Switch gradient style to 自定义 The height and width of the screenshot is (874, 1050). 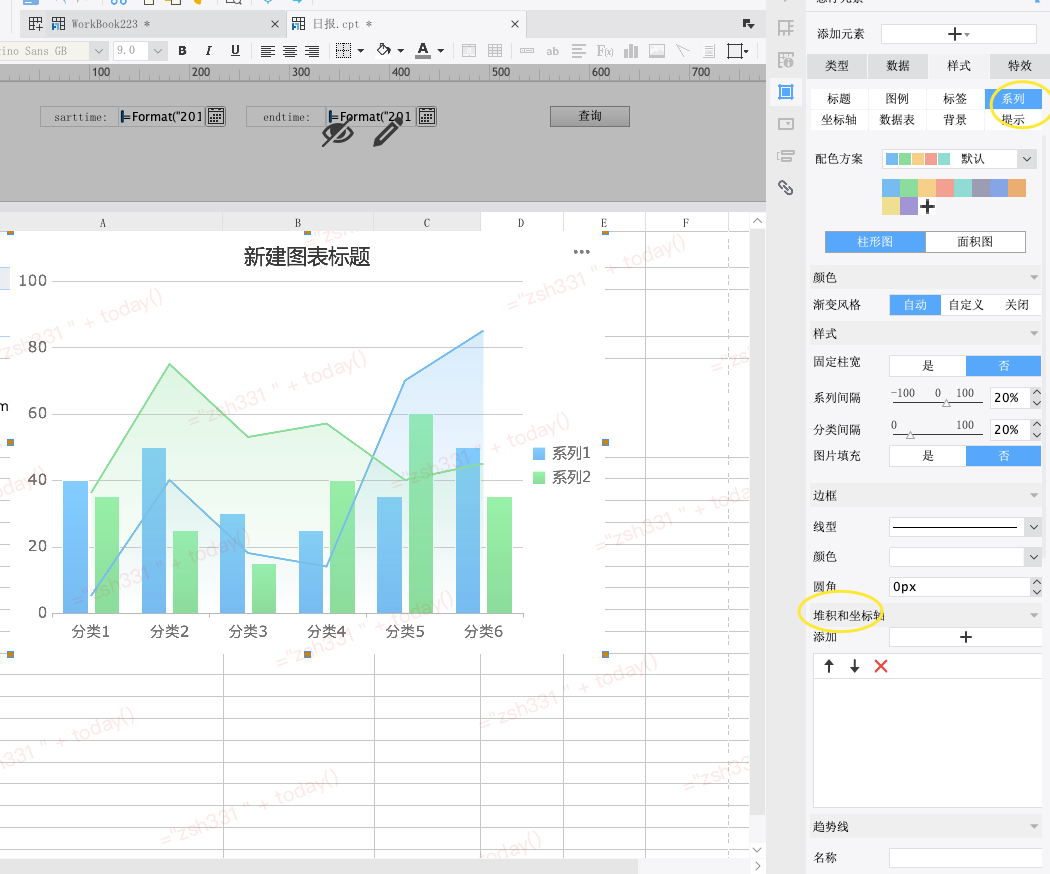[x=966, y=305]
